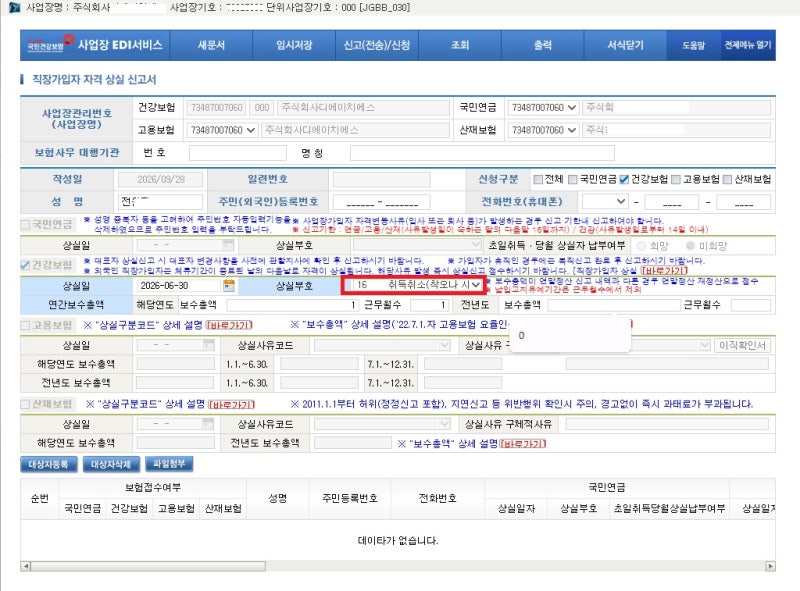
Task: Open the 신고(전송)/신청 menu
Action: pyautogui.click(x=377, y=45)
